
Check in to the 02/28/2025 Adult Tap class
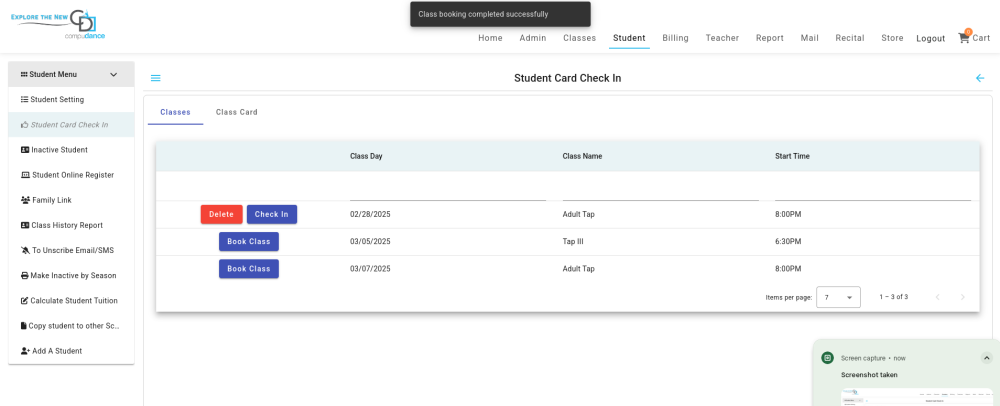(x=272, y=214)
